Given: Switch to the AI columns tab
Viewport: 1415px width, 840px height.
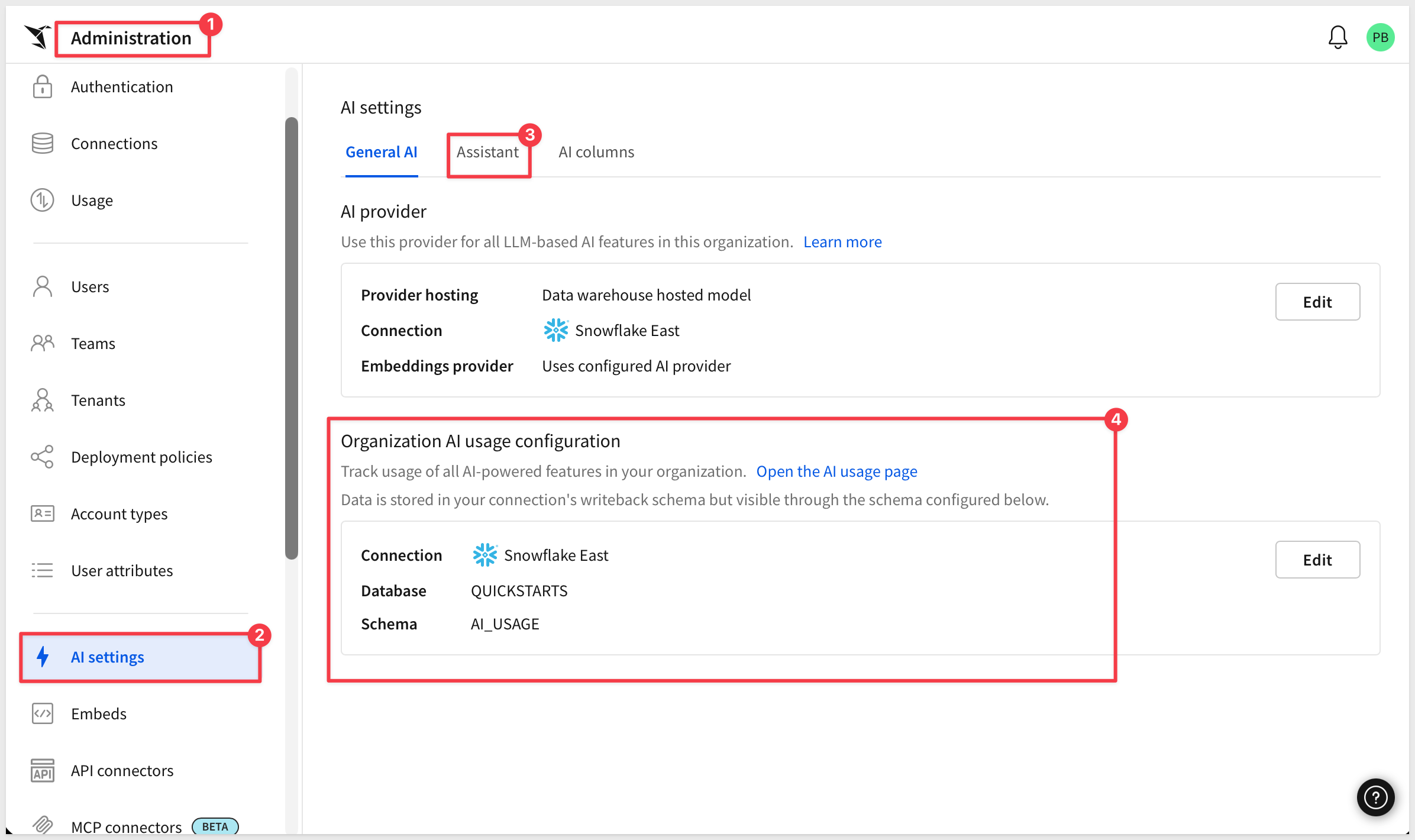Looking at the screenshot, I should pyautogui.click(x=596, y=152).
